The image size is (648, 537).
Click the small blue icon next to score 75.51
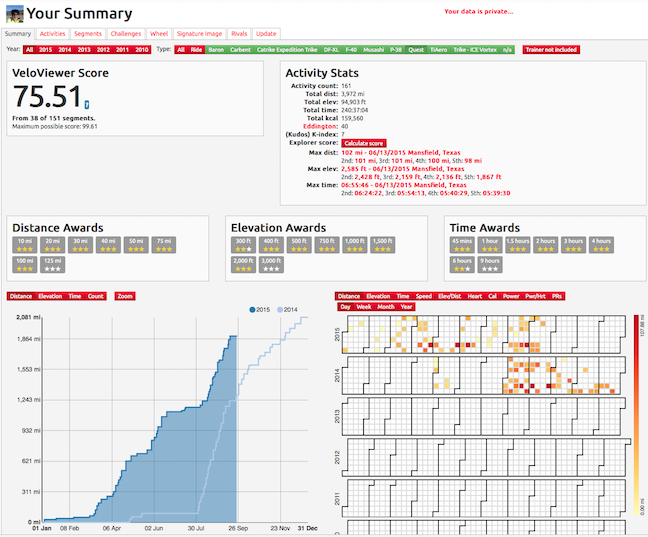[x=87, y=105]
